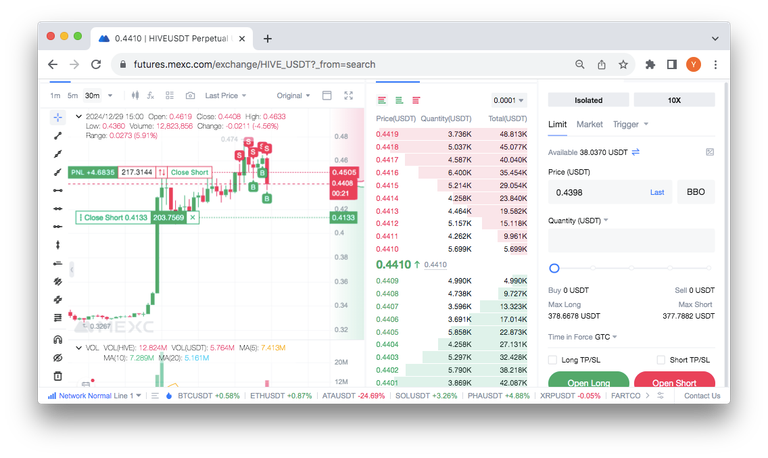This screenshot has height=458, width=768.
Task: Open the Contact Us link
Action: [x=702, y=396]
